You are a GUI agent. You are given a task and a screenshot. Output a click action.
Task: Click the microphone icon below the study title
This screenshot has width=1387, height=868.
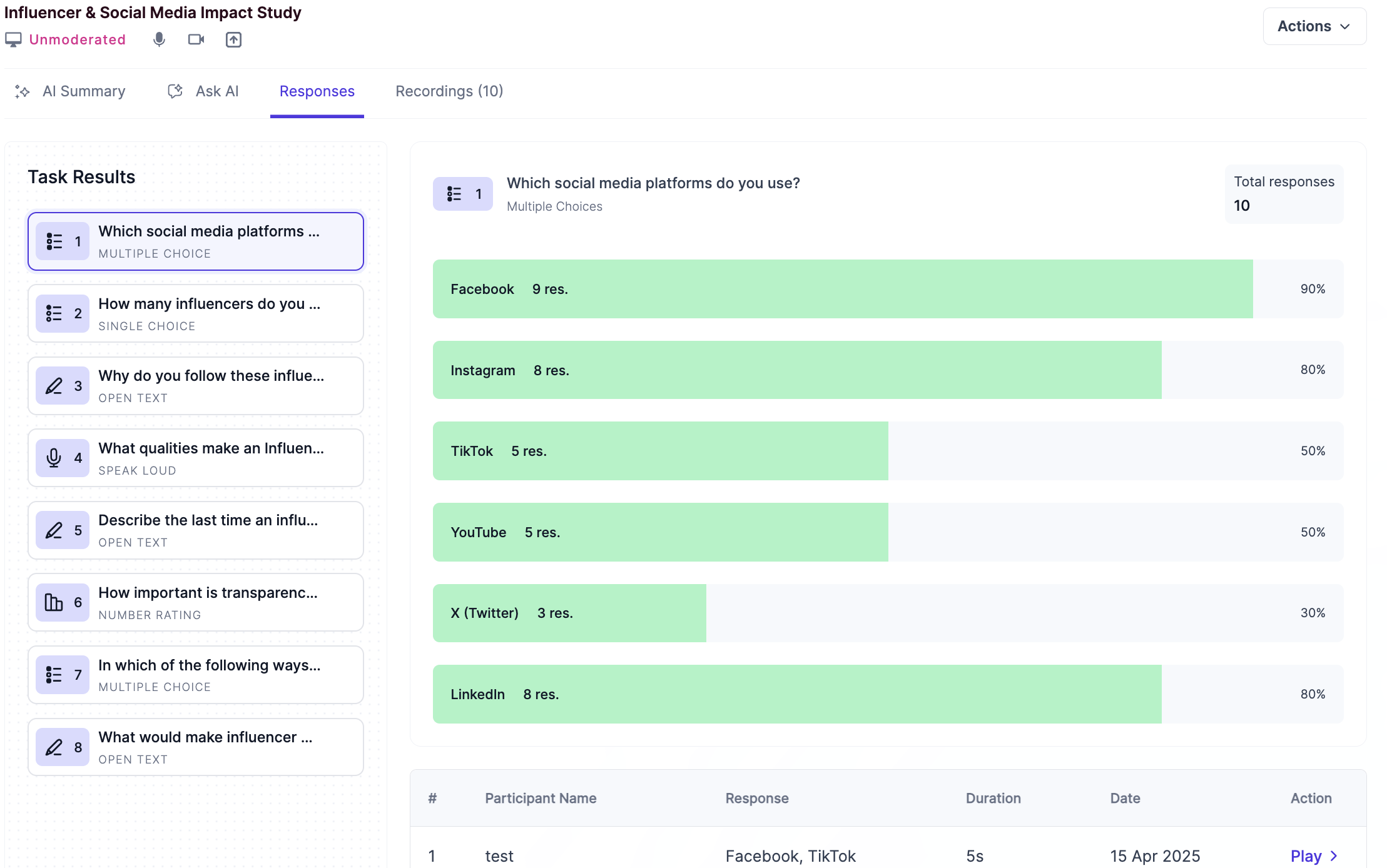coord(158,39)
